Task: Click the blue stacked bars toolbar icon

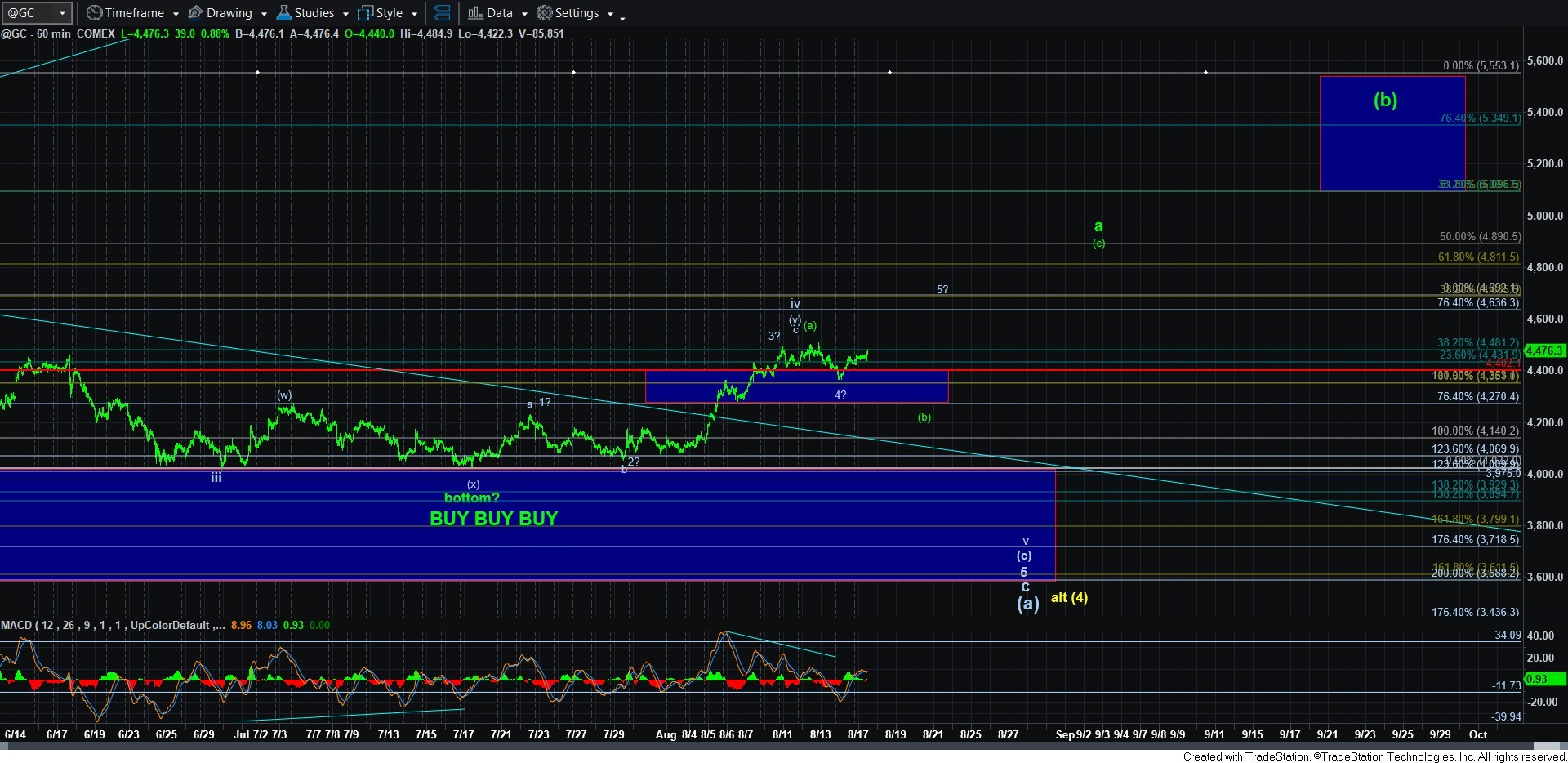Action: (442, 13)
